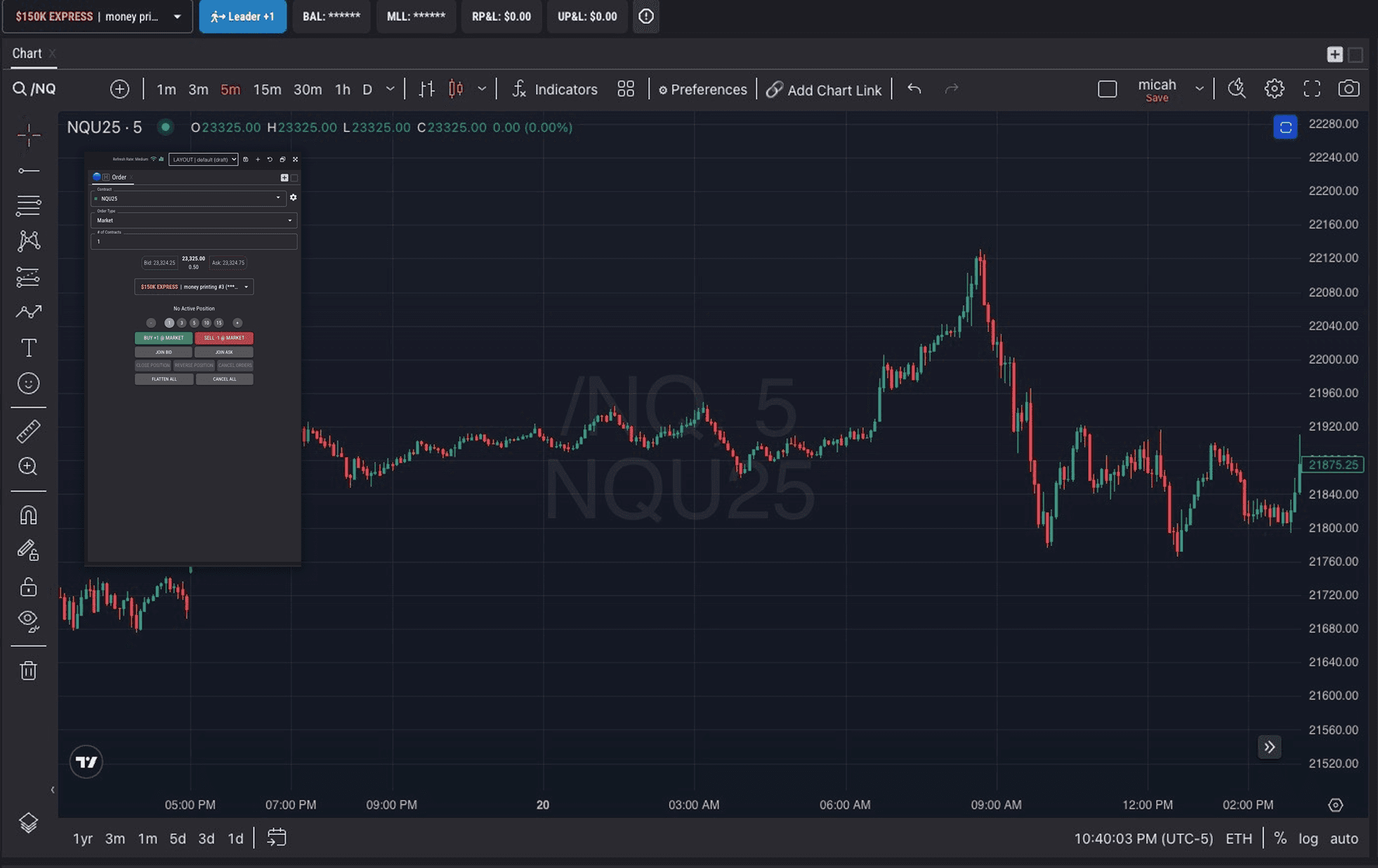Select the Trend Line tool
The height and width of the screenshot is (868, 1378).
[x=28, y=170]
